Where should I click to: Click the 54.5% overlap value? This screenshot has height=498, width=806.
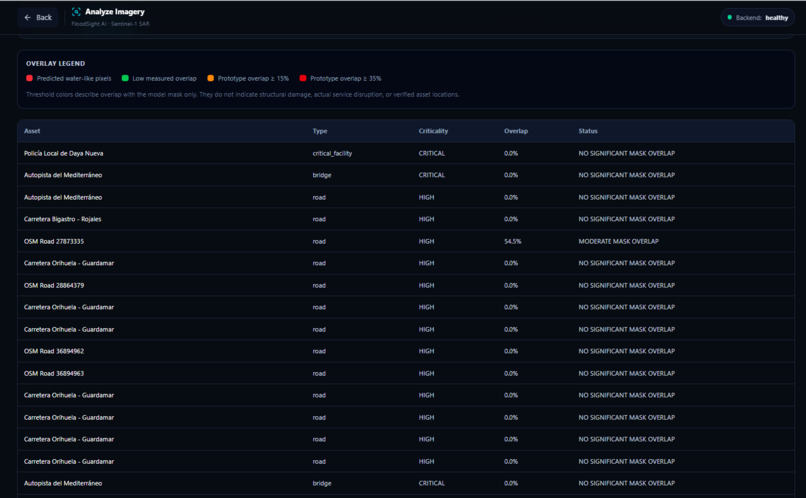[512, 241]
